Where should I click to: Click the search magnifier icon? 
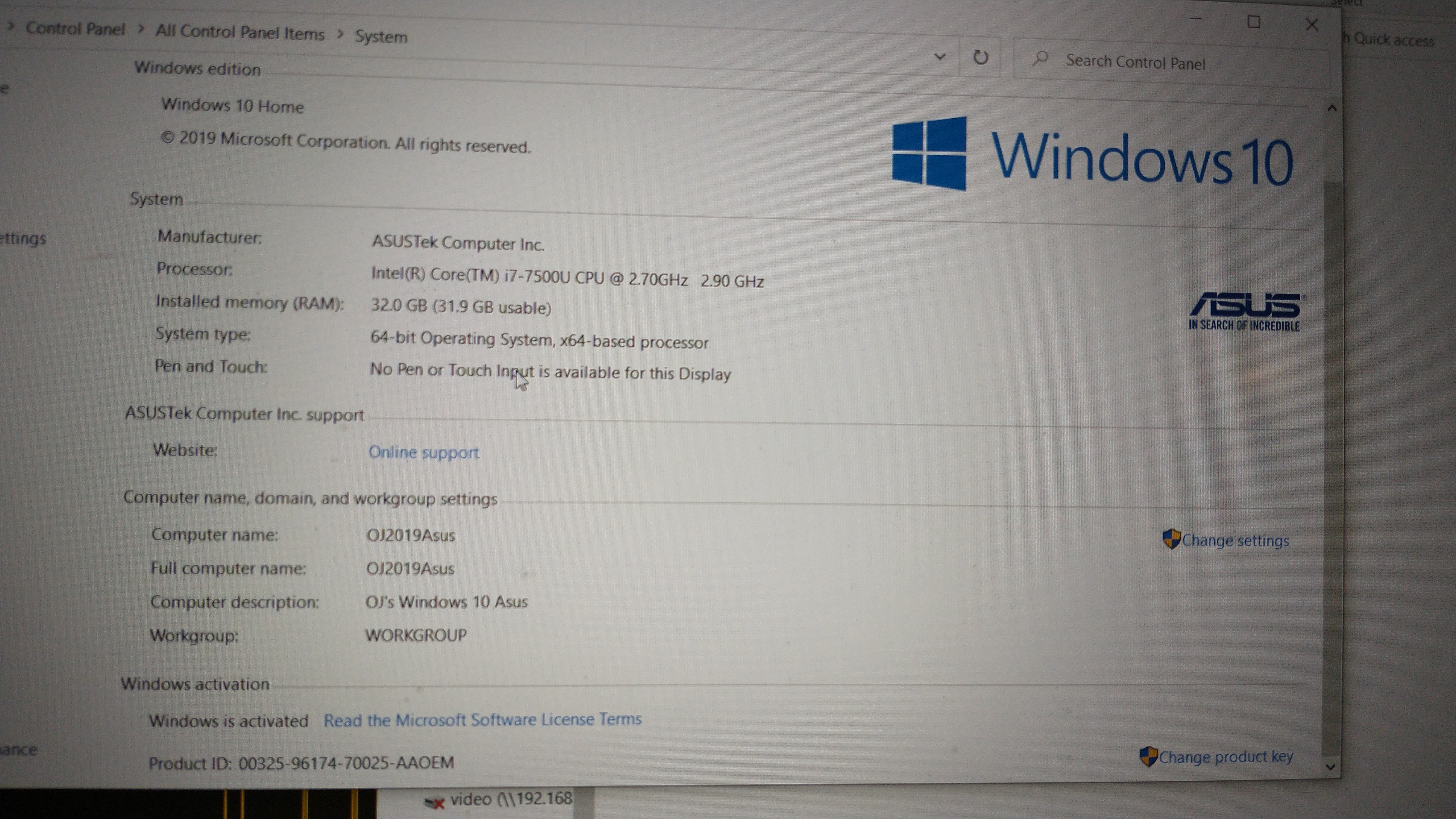[x=1040, y=58]
